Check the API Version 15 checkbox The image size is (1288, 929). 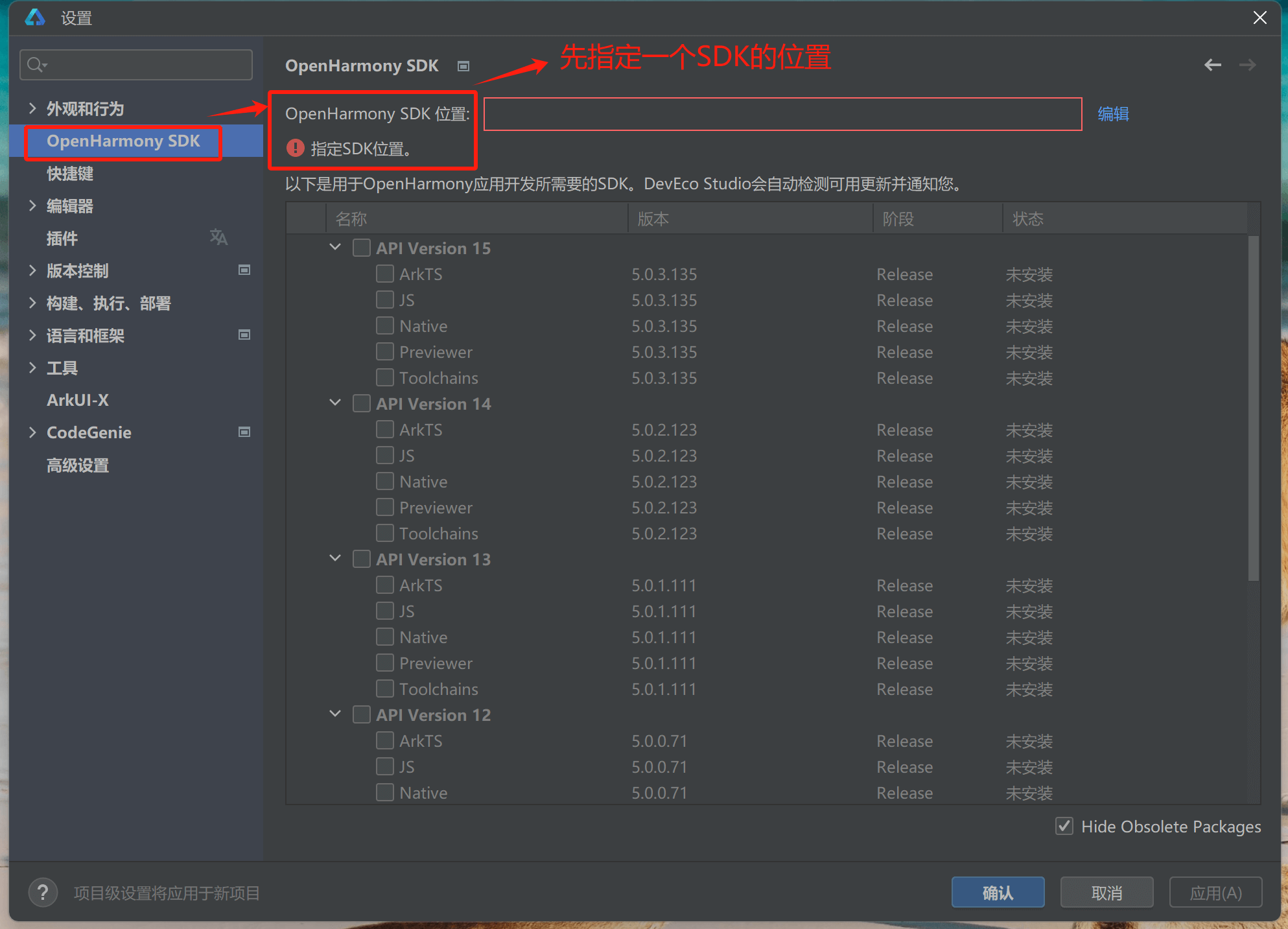(x=362, y=248)
